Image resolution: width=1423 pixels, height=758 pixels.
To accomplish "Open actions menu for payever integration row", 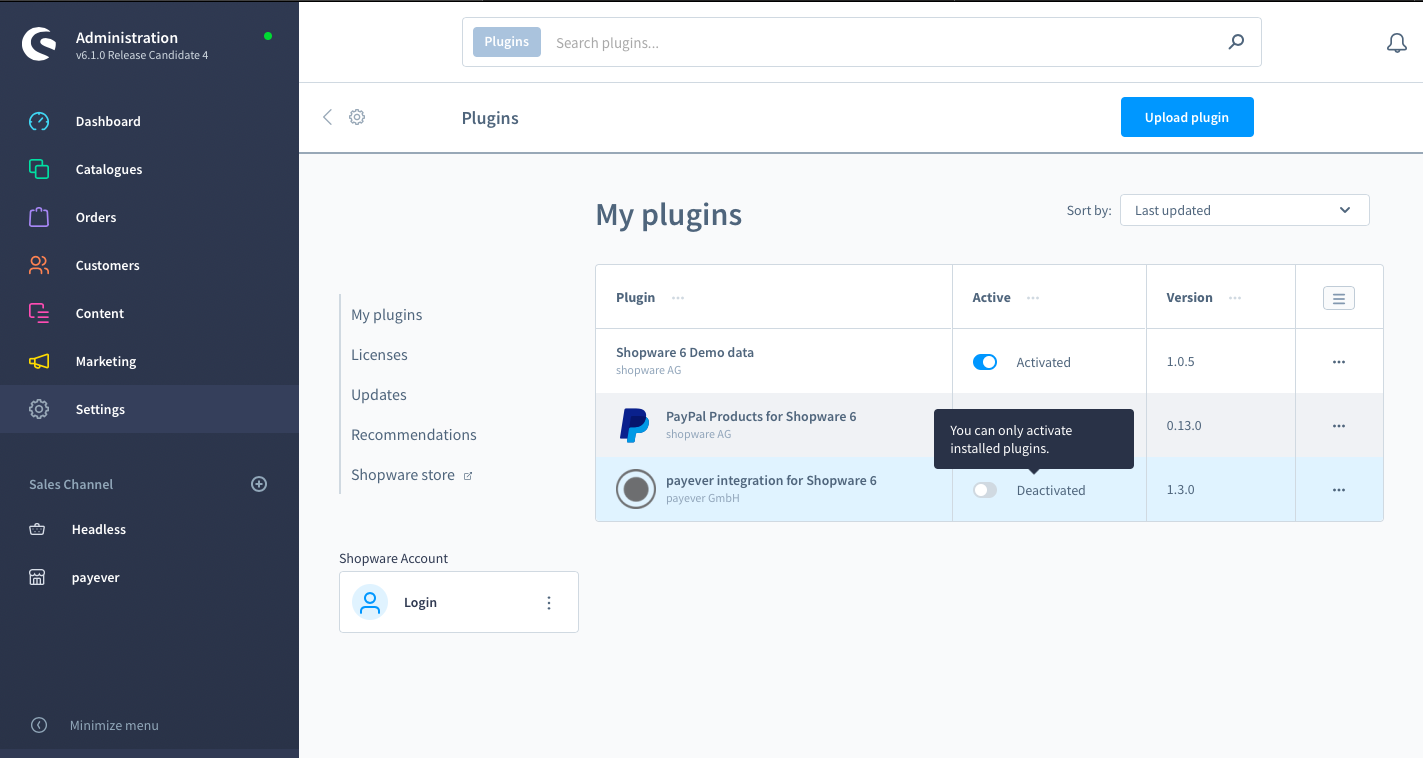I will 1339,490.
